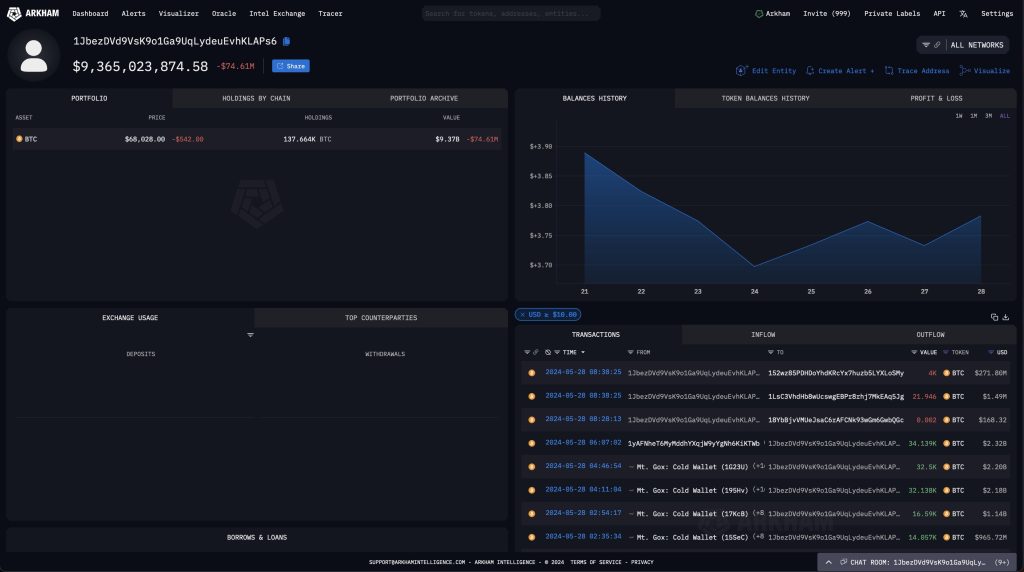
Task: Click the Bitcoin icon in the BTC portfolio row
Action: [19, 139]
